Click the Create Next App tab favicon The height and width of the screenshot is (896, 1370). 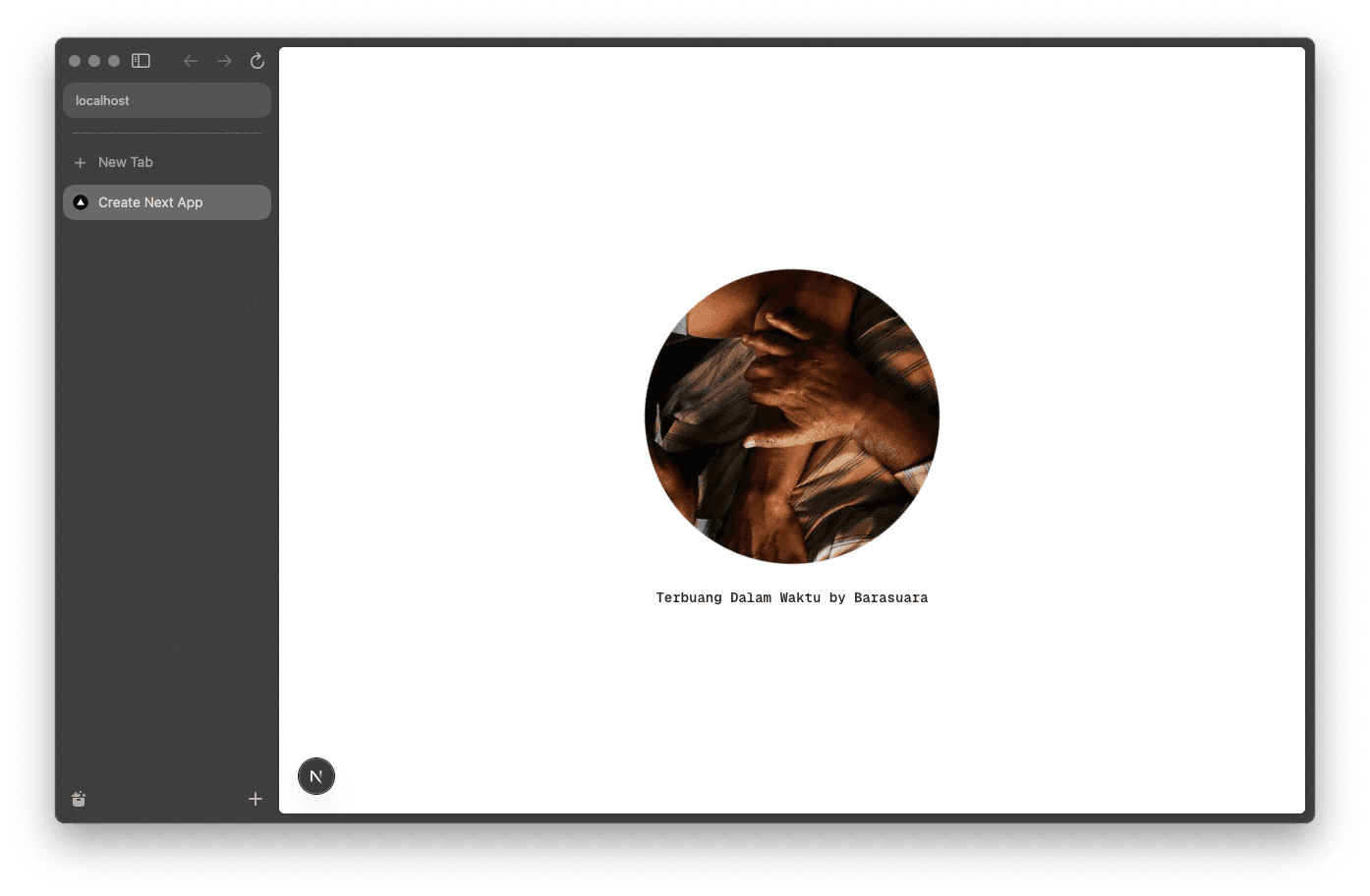tap(81, 202)
